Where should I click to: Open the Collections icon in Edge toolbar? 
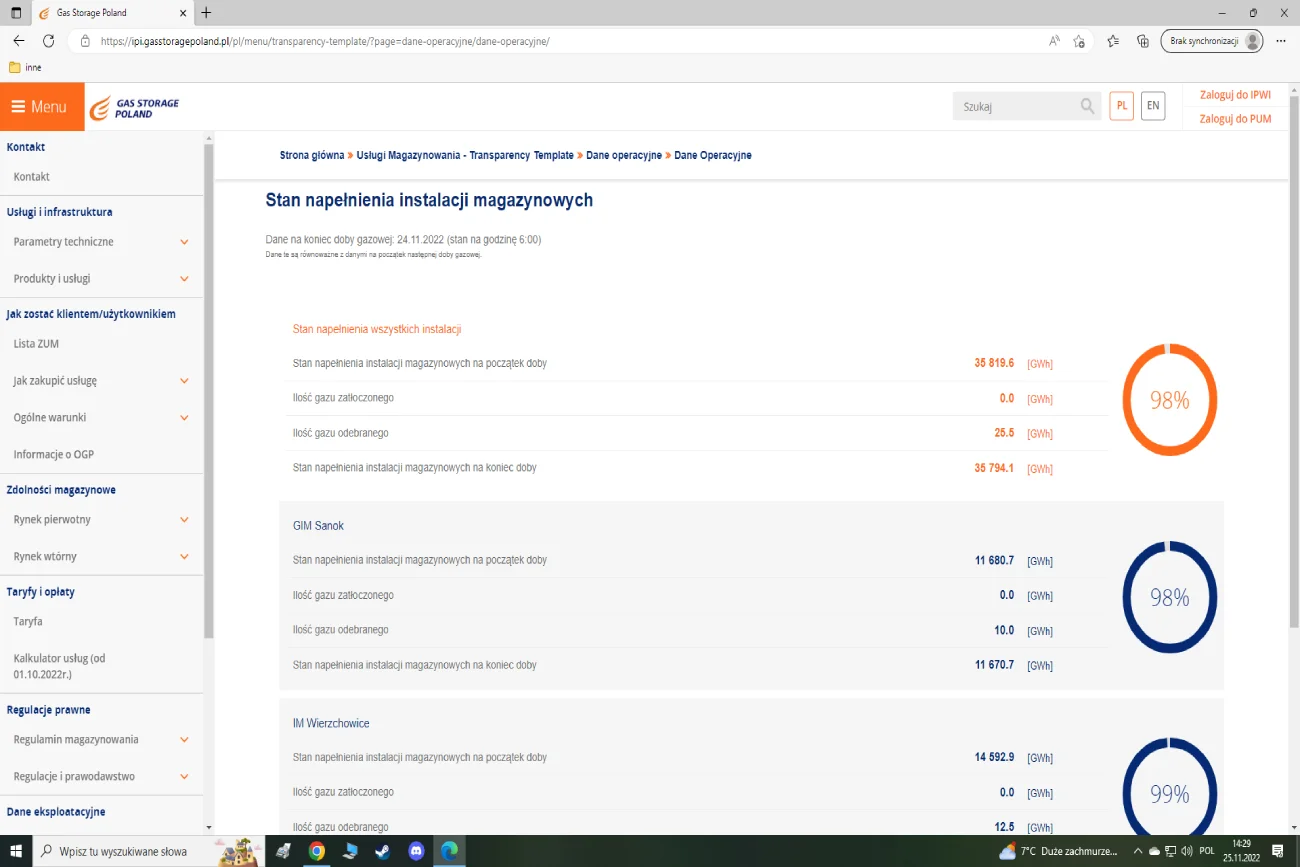tap(1143, 41)
